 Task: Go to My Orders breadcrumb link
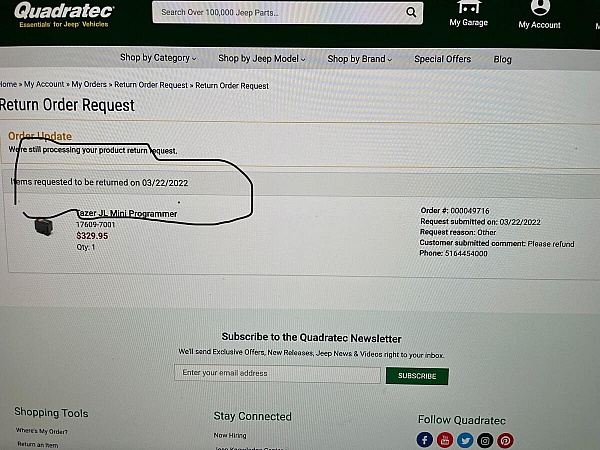pyautogui.click(x=89, y=84)
